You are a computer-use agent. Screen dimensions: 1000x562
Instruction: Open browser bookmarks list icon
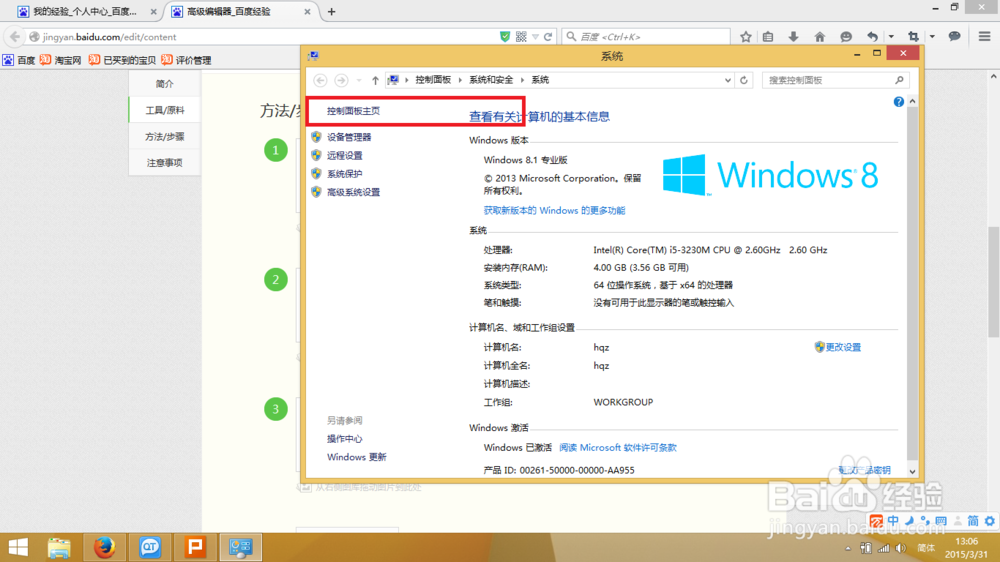[768, 37]
